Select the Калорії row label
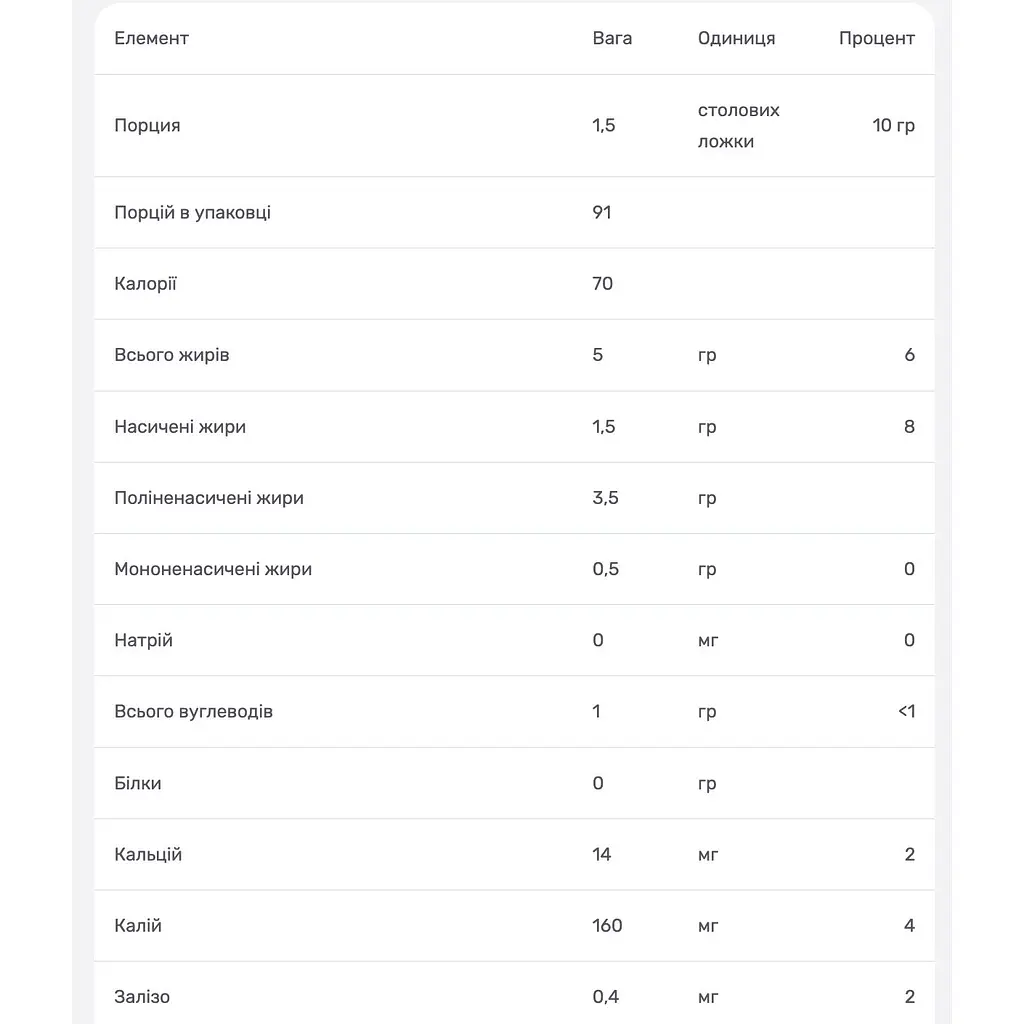 coord(145,284)
